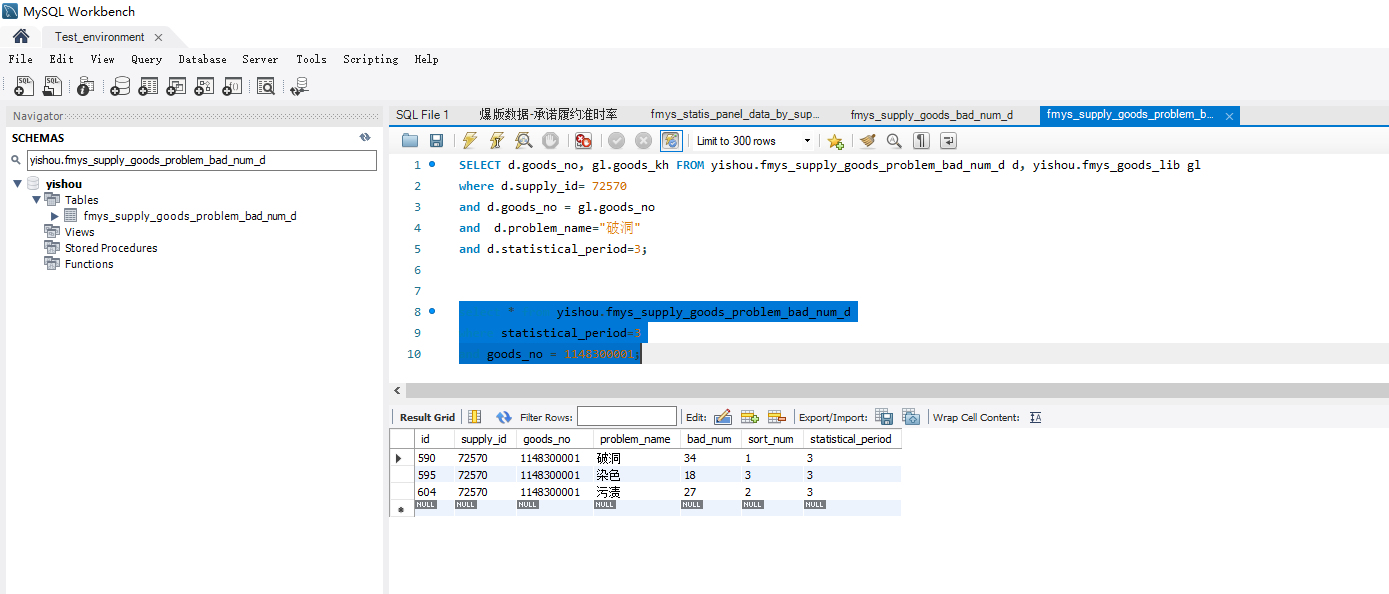Stop the running query
This screenshot has width=1389, height=594.
pos(549,141)
